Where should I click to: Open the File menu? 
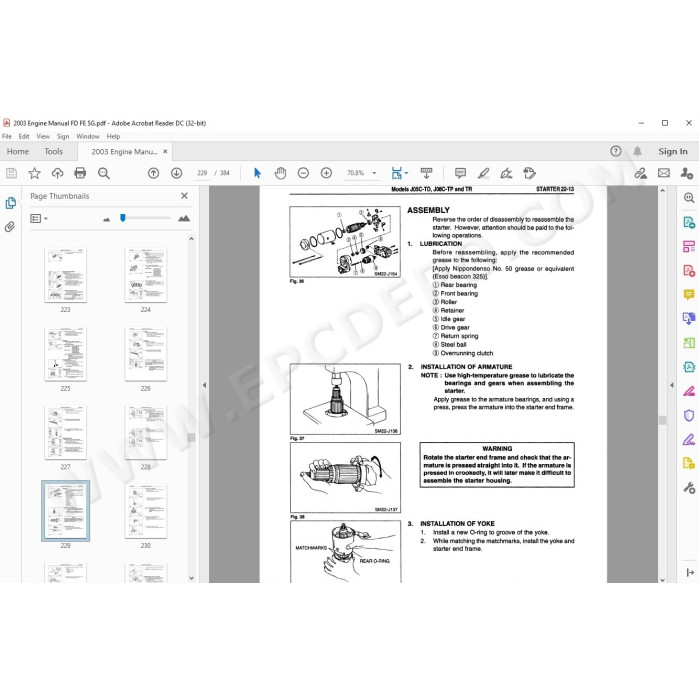tap(7, 136)
